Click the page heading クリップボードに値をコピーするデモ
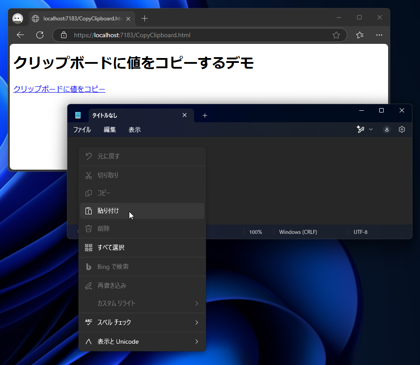 [134, 63]
